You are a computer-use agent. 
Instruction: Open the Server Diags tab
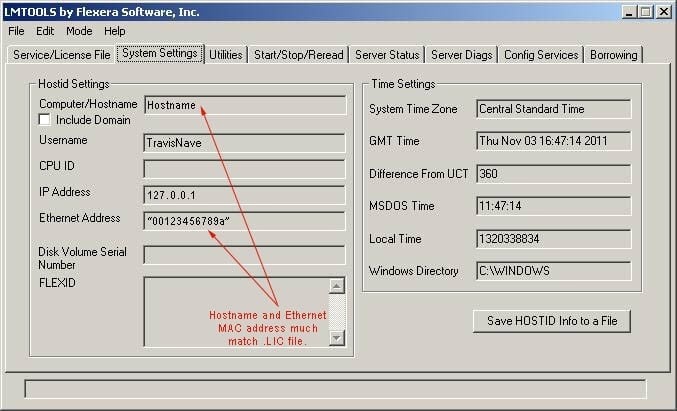pos(462,55)
